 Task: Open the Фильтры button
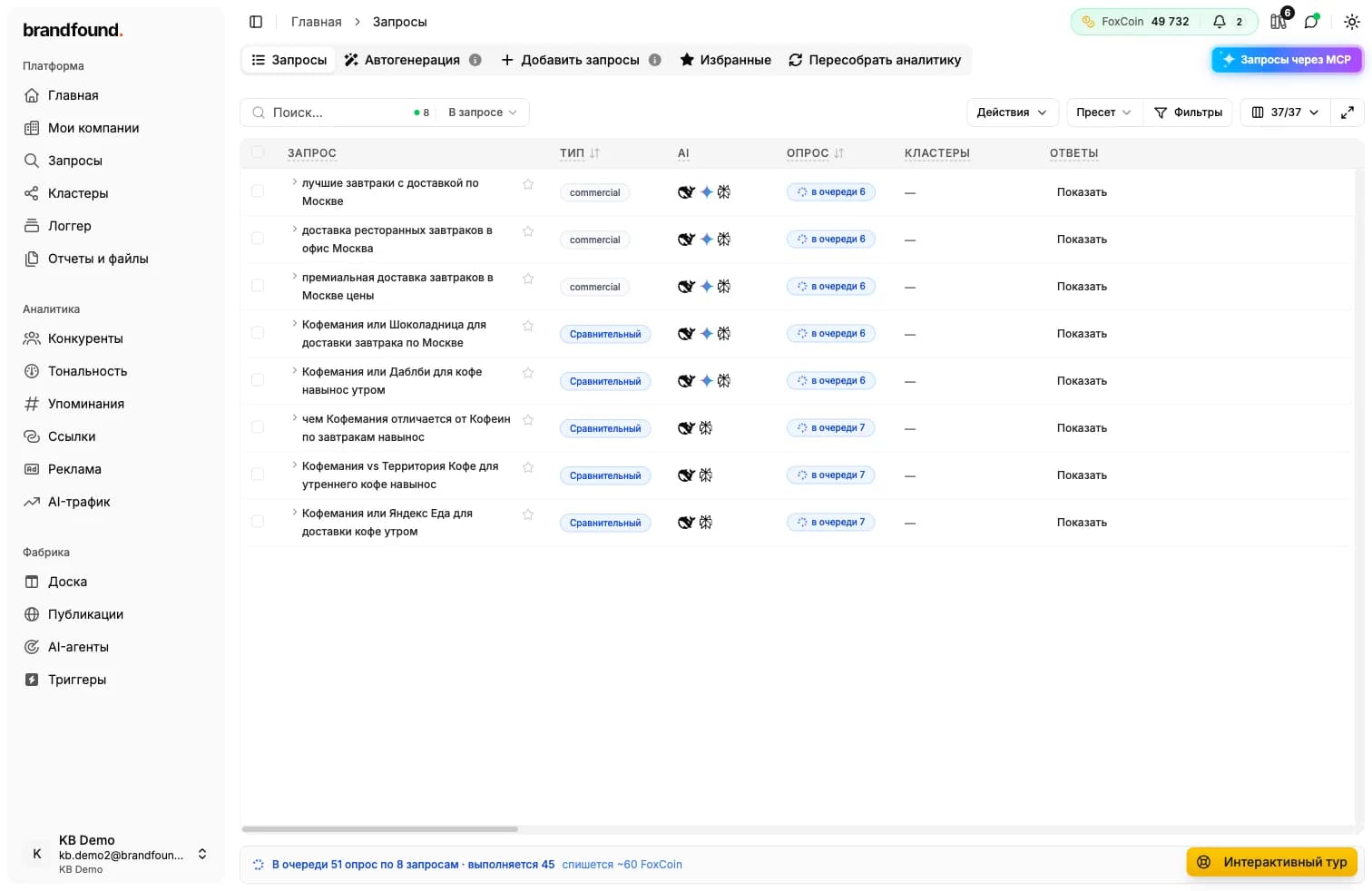pyautogui.click(x=1188, y=113)
